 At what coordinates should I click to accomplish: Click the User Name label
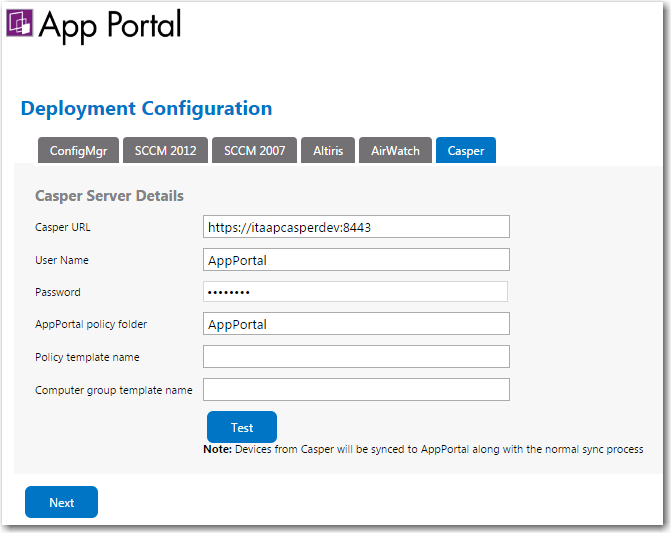click(x=62, y=260)
